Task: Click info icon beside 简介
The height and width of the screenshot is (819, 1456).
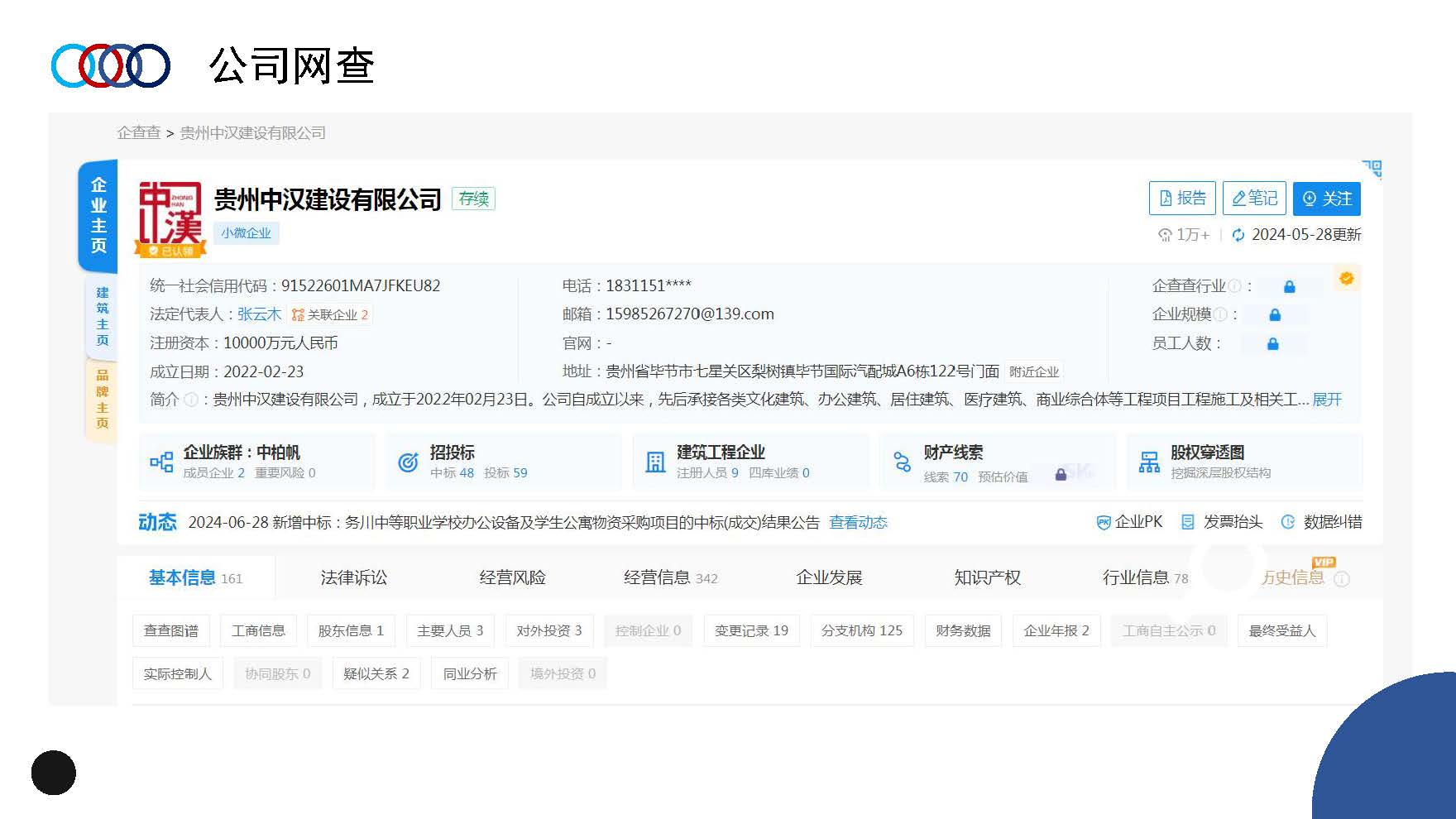Action: tap(190, 400)
